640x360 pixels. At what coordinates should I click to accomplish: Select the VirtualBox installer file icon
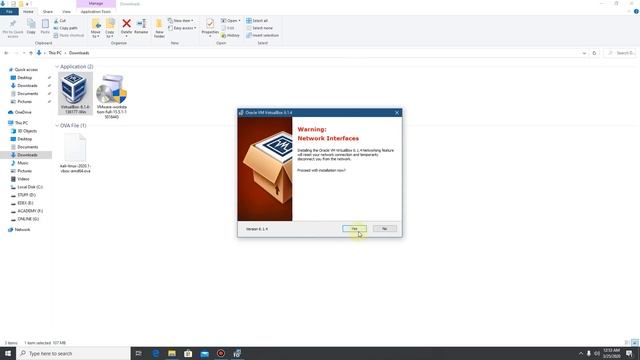pyautogui.click(x=75, y=93)
